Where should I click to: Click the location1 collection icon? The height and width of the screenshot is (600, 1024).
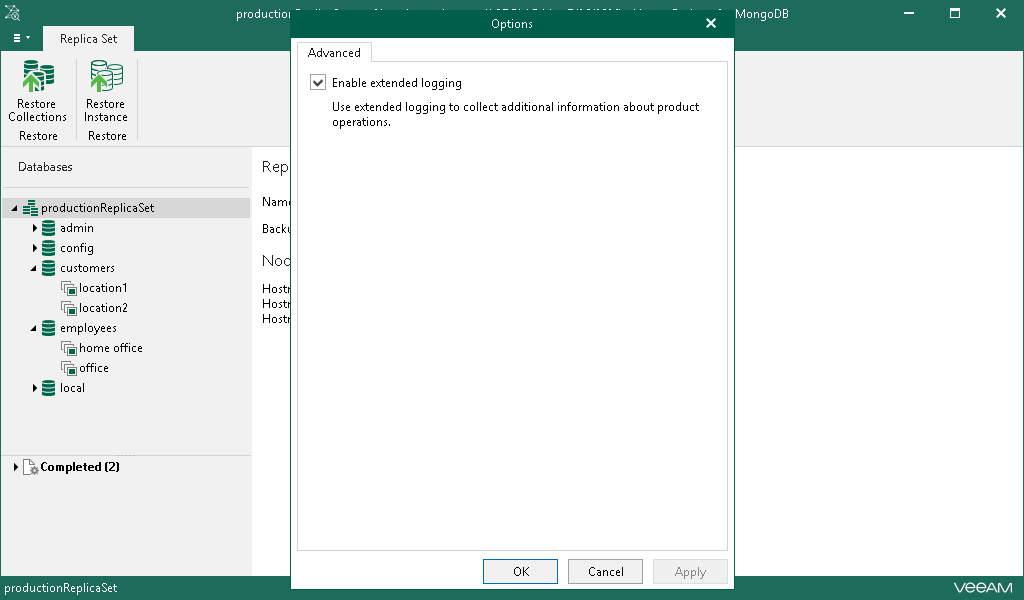point(69,288)
